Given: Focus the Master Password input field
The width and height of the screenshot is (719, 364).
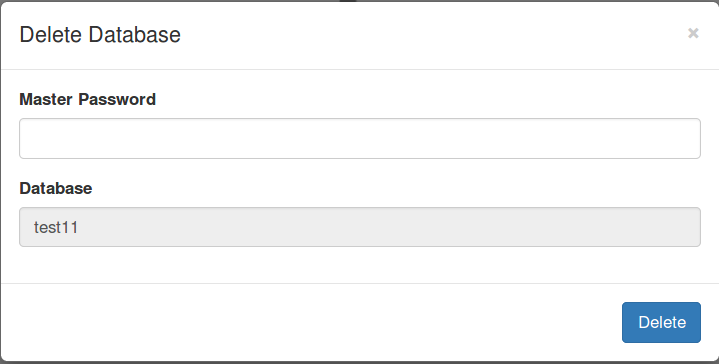Looking at the screenshot, I should pyautogui.click(x=360, y=138).
